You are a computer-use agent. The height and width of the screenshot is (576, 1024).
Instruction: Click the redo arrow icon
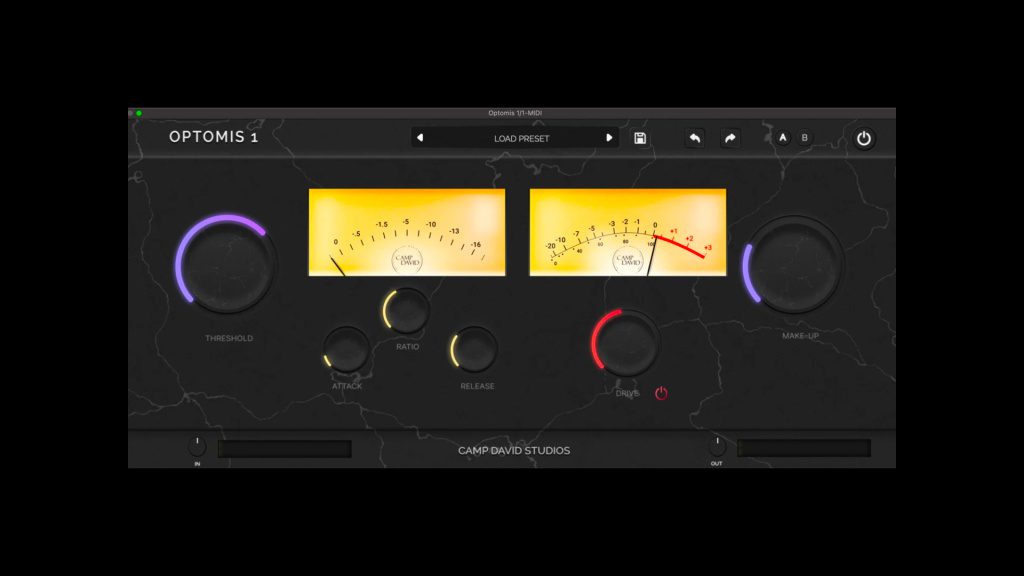730,138
